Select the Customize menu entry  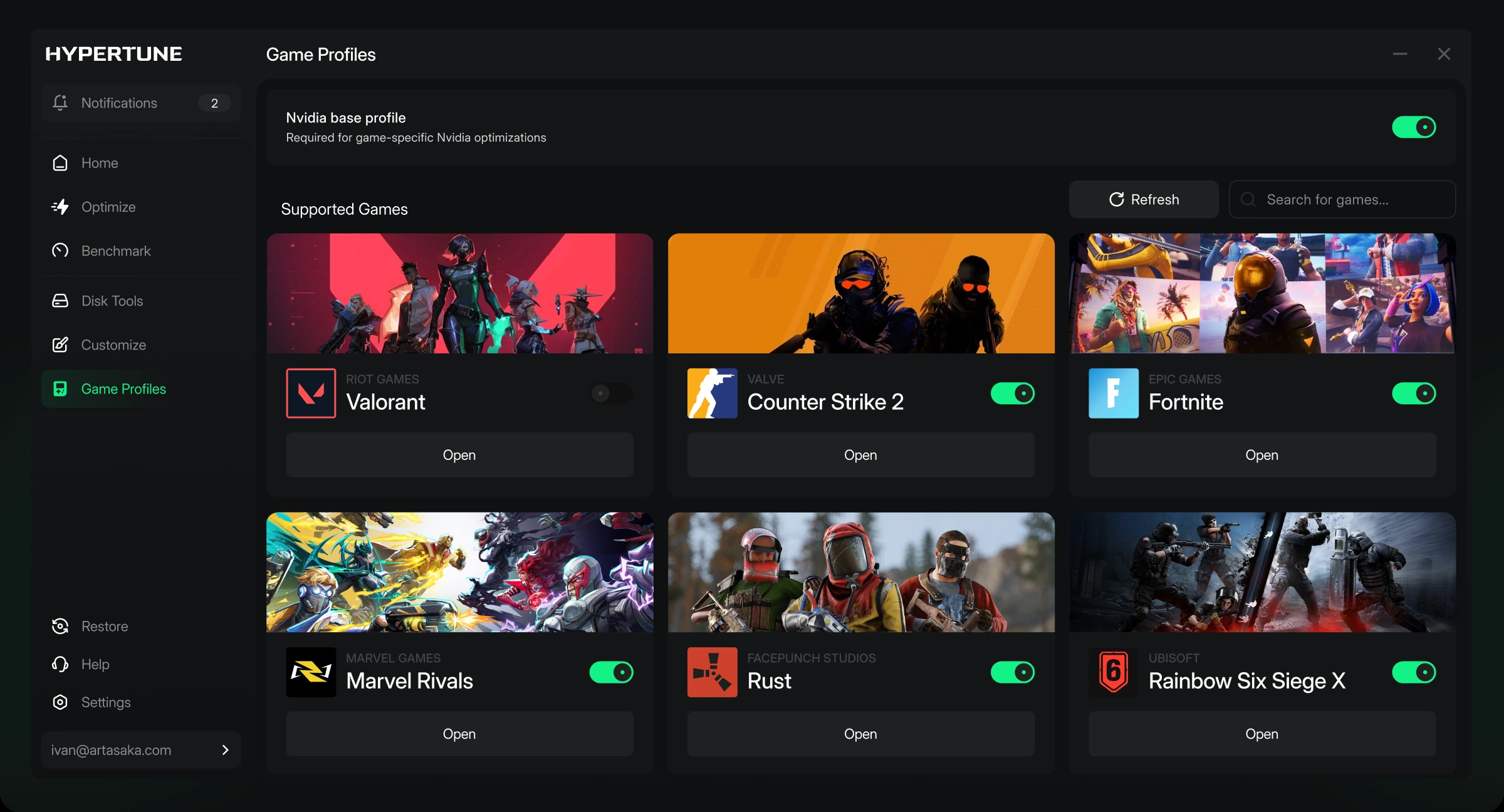(x=141, y=345)
